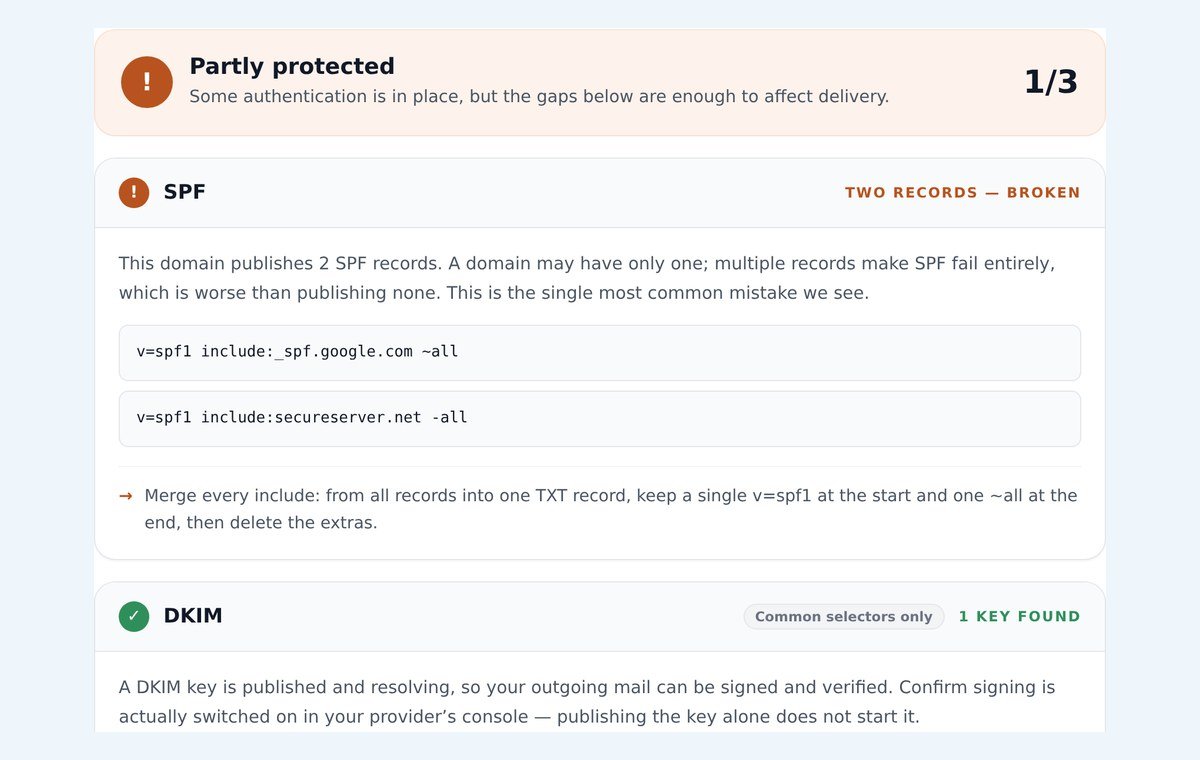1200x760 pixels.
Task: Click the green DKIM checkmark icon
Action: [x=134, y=616]
